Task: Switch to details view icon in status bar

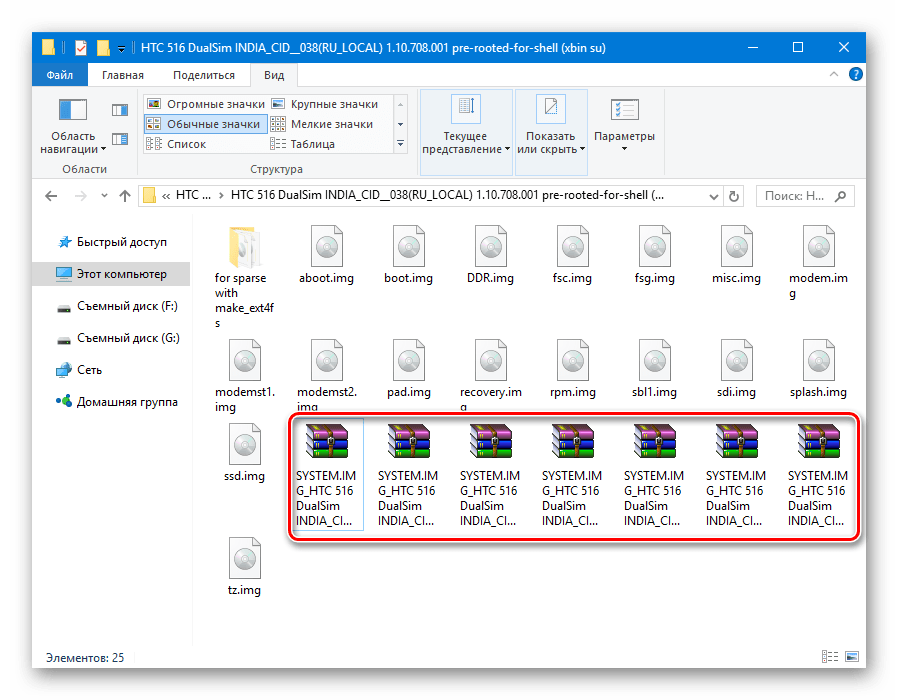Action: [830, 656]
